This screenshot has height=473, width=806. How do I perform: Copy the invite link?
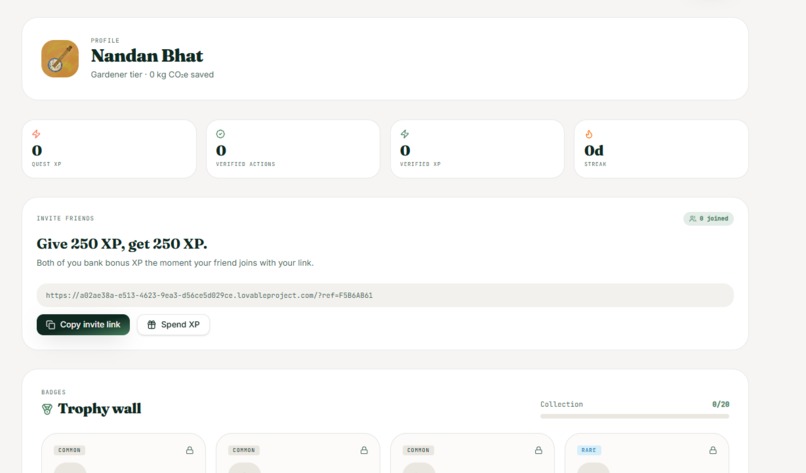[x=83, y=325]
